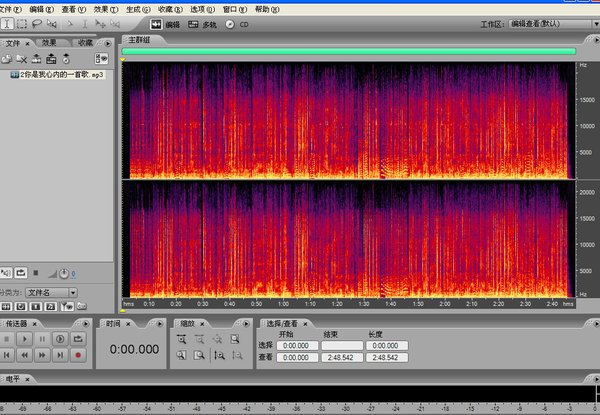Click Play in the transport panel
Viewport: 600px width, 415px height.
point(24,339)
